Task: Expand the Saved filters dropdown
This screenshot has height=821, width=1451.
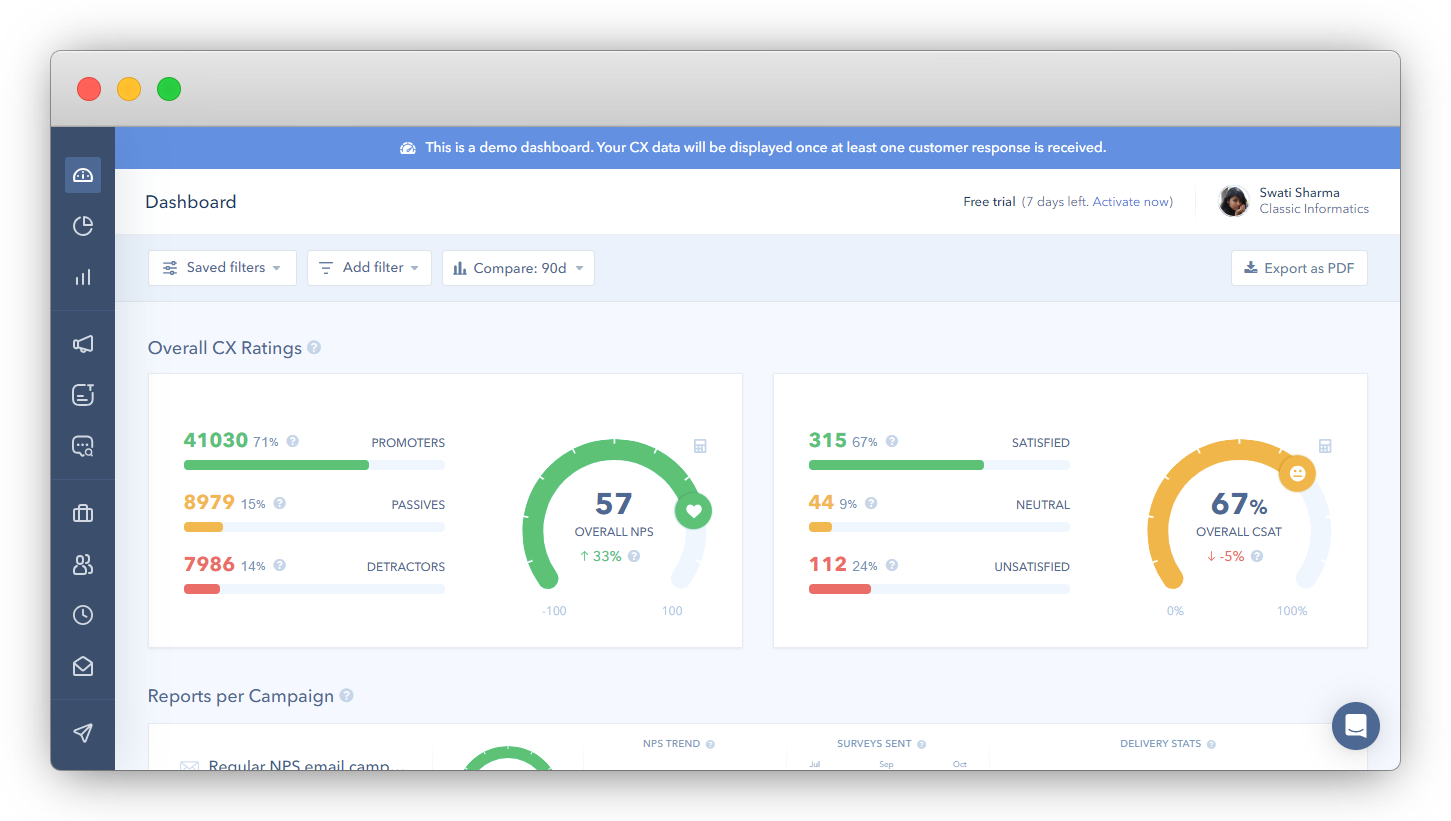Action: tap(221, 267)
